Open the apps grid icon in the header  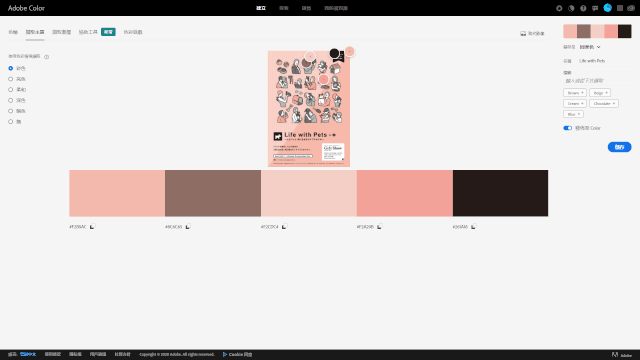[x=620, y=8]
